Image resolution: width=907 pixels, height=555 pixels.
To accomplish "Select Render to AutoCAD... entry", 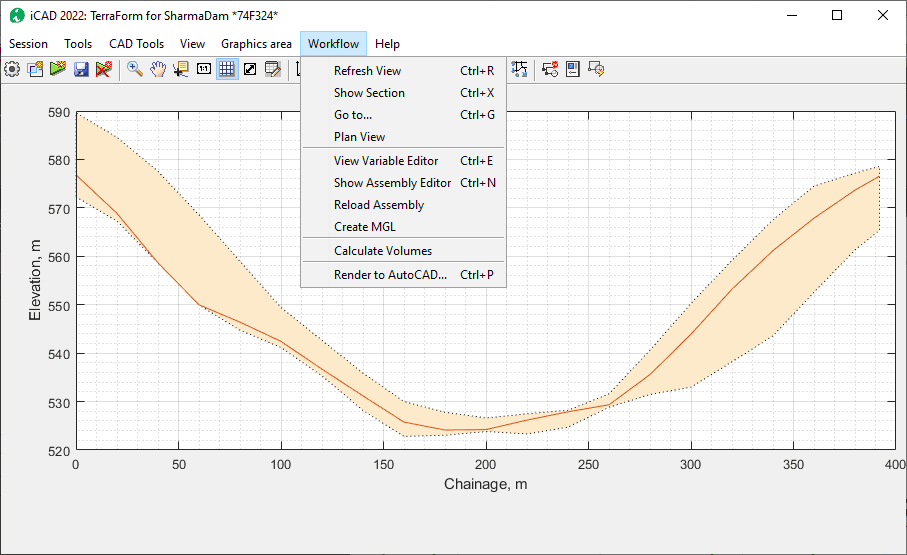I will point(403,275).
